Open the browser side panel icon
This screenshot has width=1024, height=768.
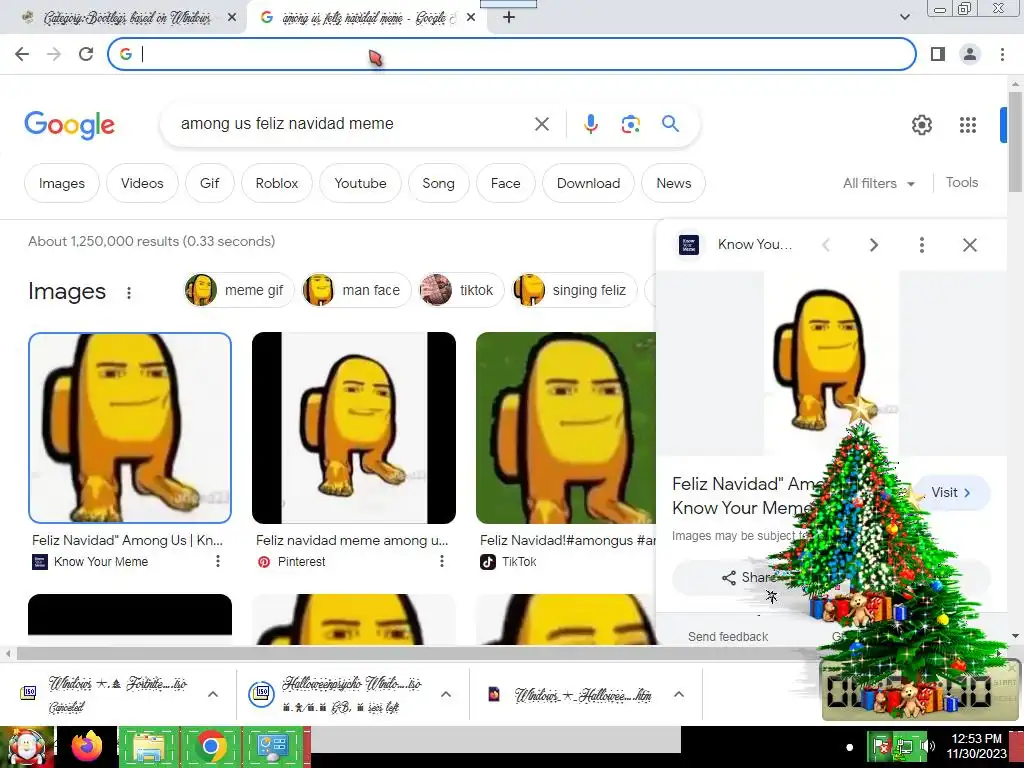coord(938,54)
